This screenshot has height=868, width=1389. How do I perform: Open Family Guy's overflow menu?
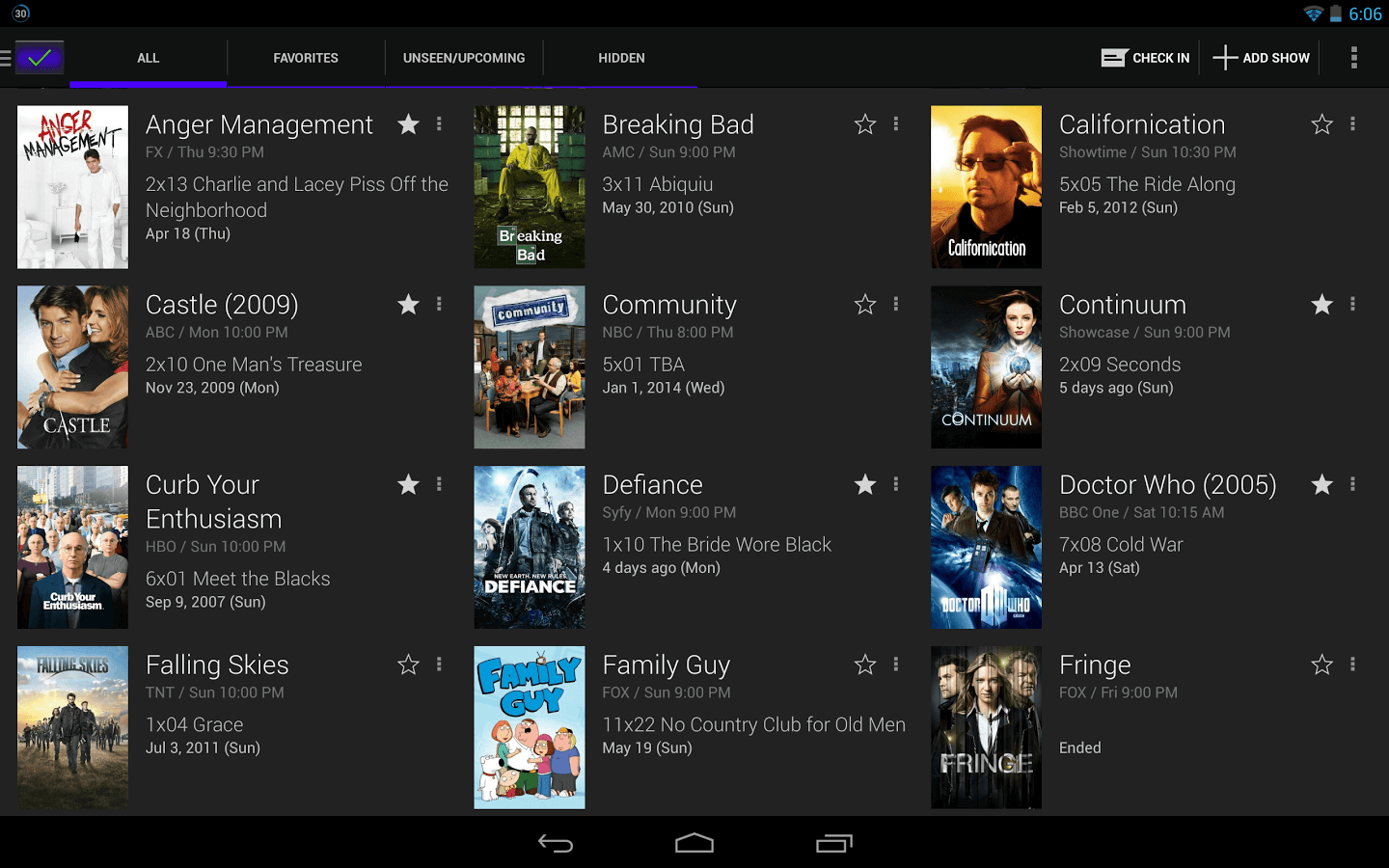coord(896,665)
